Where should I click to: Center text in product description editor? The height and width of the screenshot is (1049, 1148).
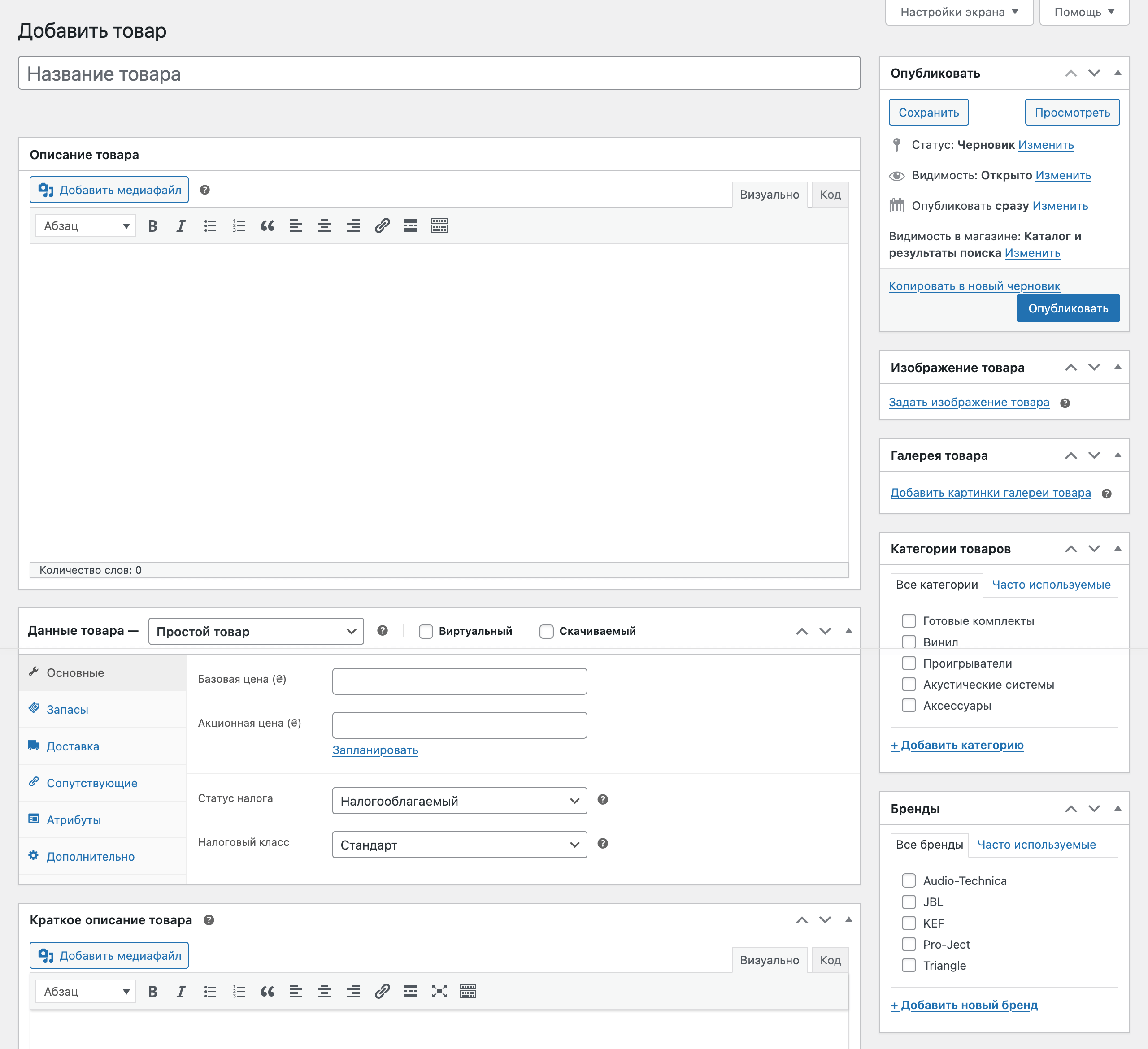[325, 226]
